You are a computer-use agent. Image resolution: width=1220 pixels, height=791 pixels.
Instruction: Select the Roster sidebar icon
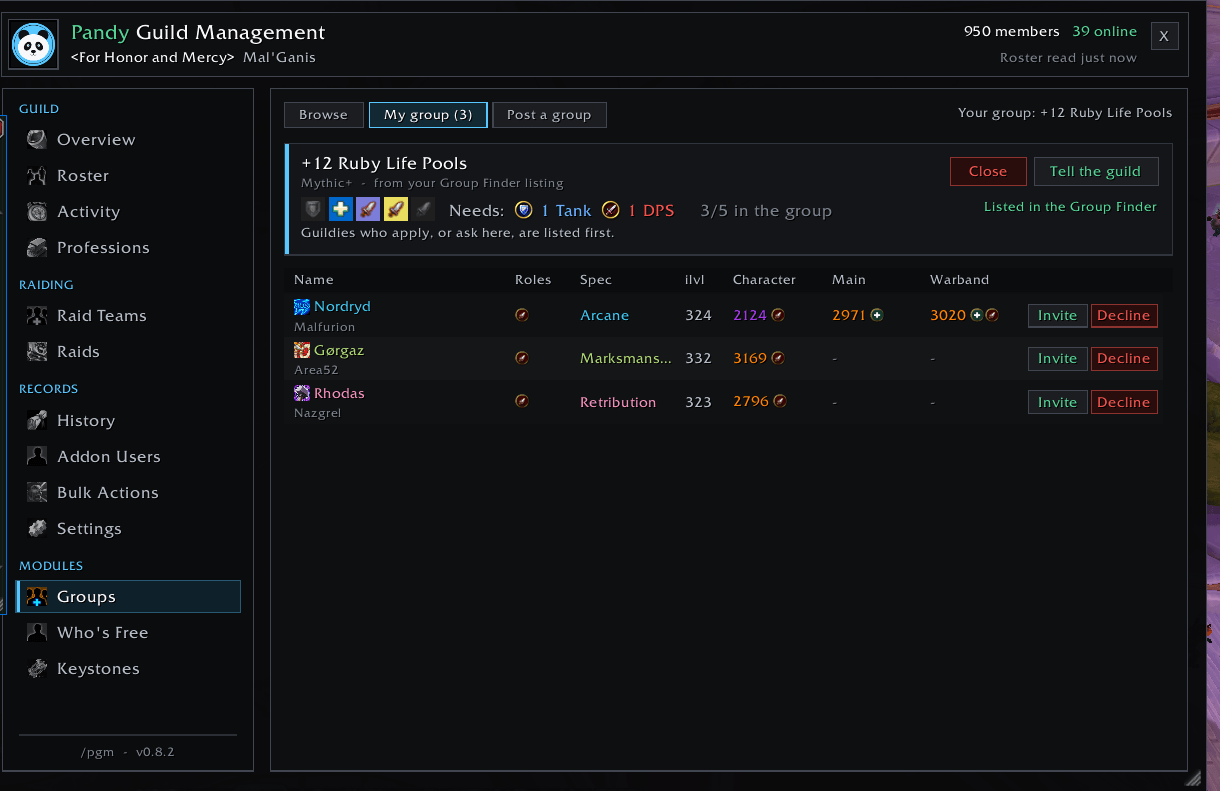tap(37, 175)
